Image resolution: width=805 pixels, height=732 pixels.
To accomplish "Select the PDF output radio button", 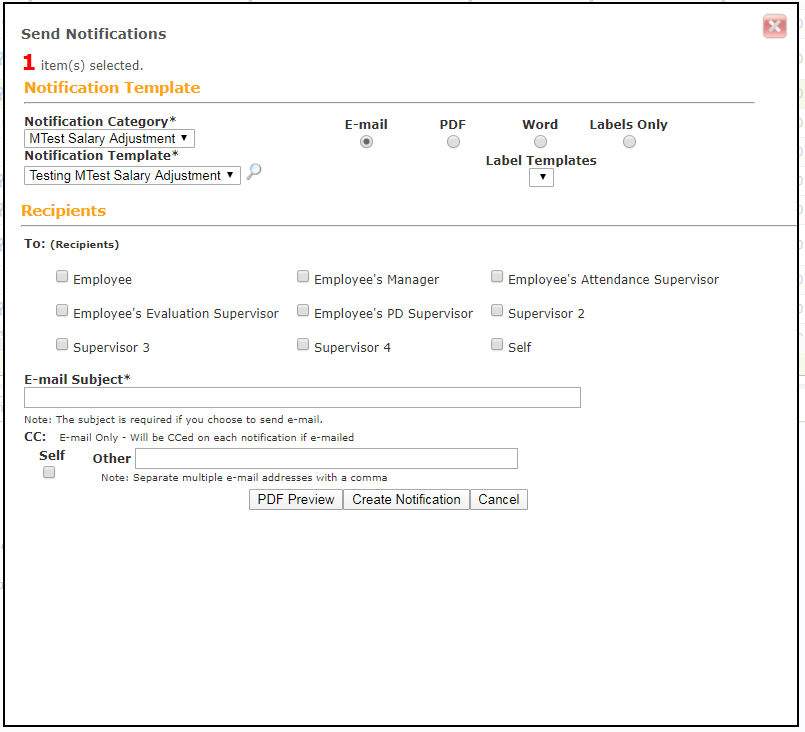I will pyautogui.click(x=453, y=142).
